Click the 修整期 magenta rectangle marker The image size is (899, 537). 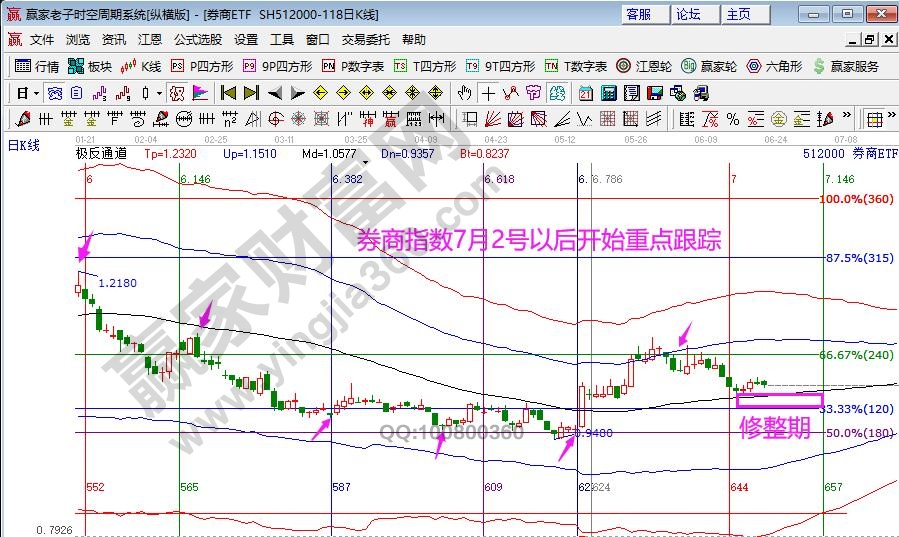click(779, 400)
